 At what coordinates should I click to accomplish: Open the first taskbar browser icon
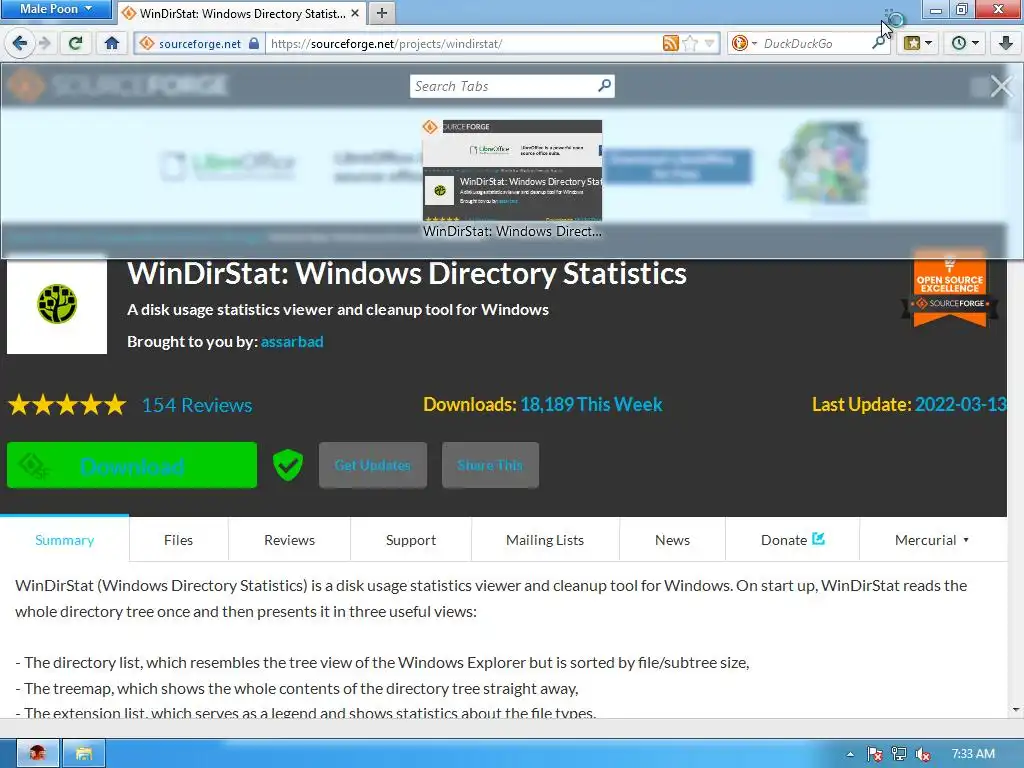pos(38,754)
